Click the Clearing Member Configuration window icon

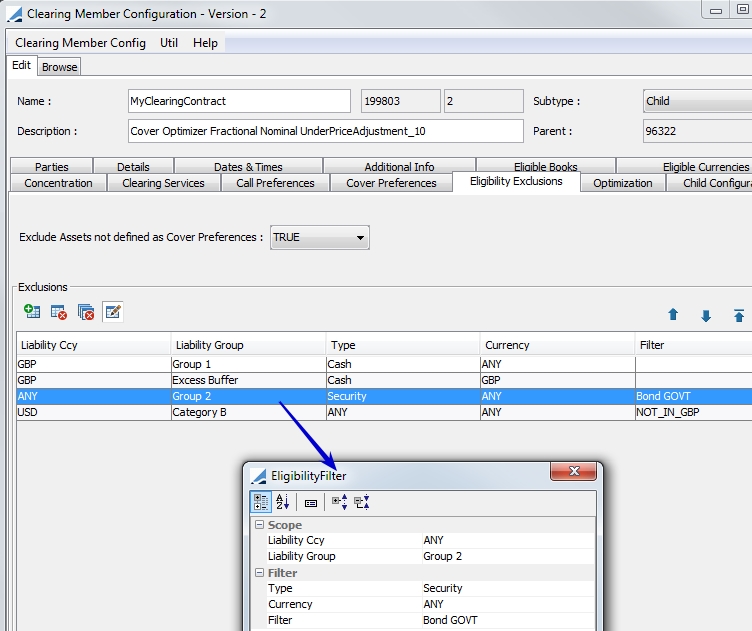coord(14,14)
